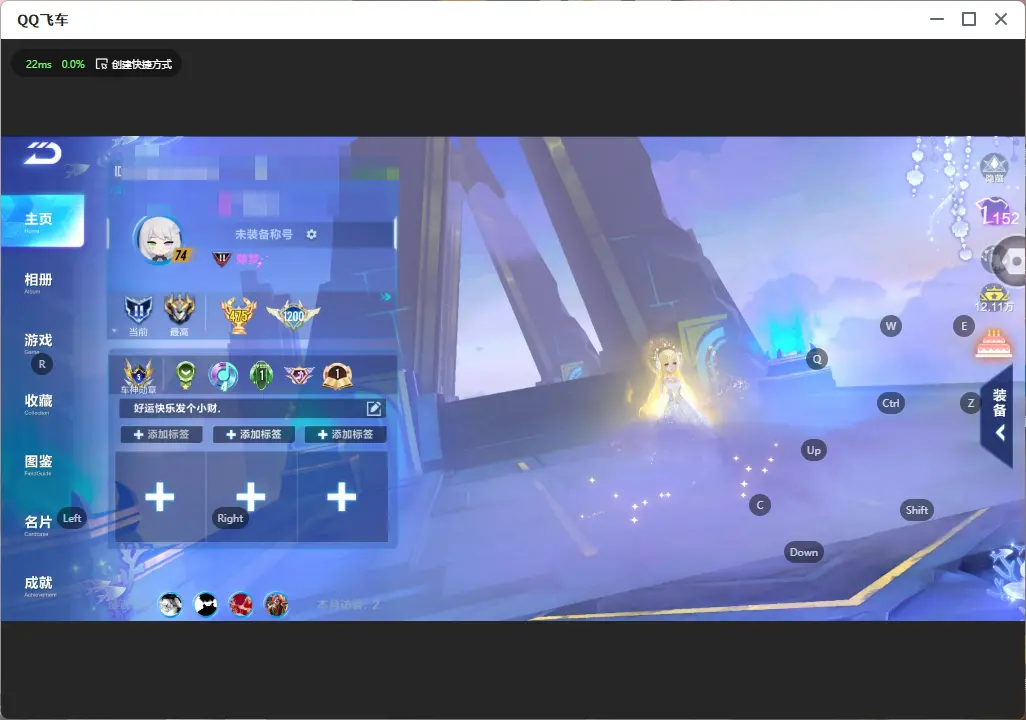Click the back logo icon above 主页

pyautogui.click(x=43, y=153)
